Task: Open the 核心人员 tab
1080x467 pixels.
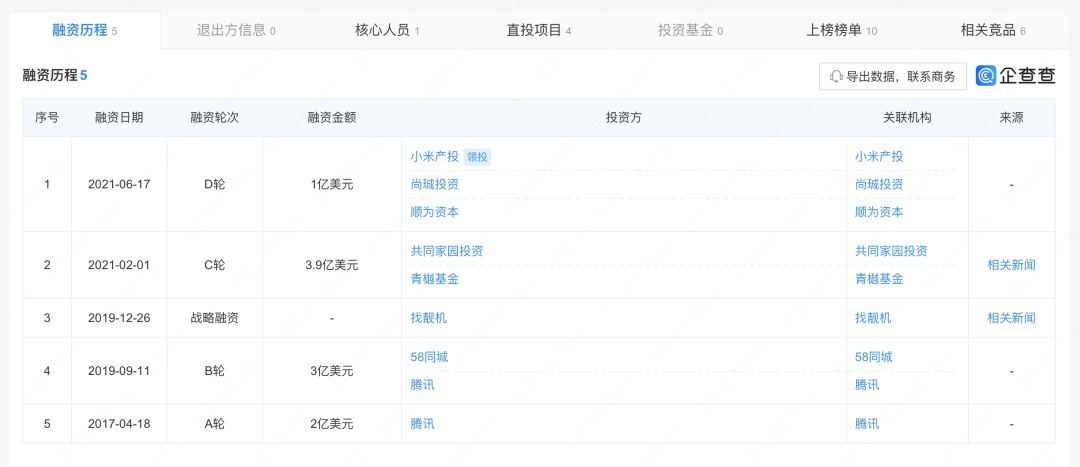Action: pyautogui.click(x=387, y=30)
